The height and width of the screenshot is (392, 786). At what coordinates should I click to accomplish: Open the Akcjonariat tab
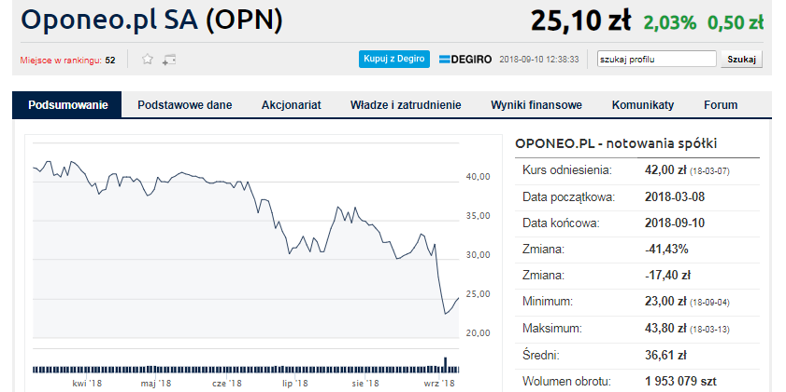[x=291, y=105]
